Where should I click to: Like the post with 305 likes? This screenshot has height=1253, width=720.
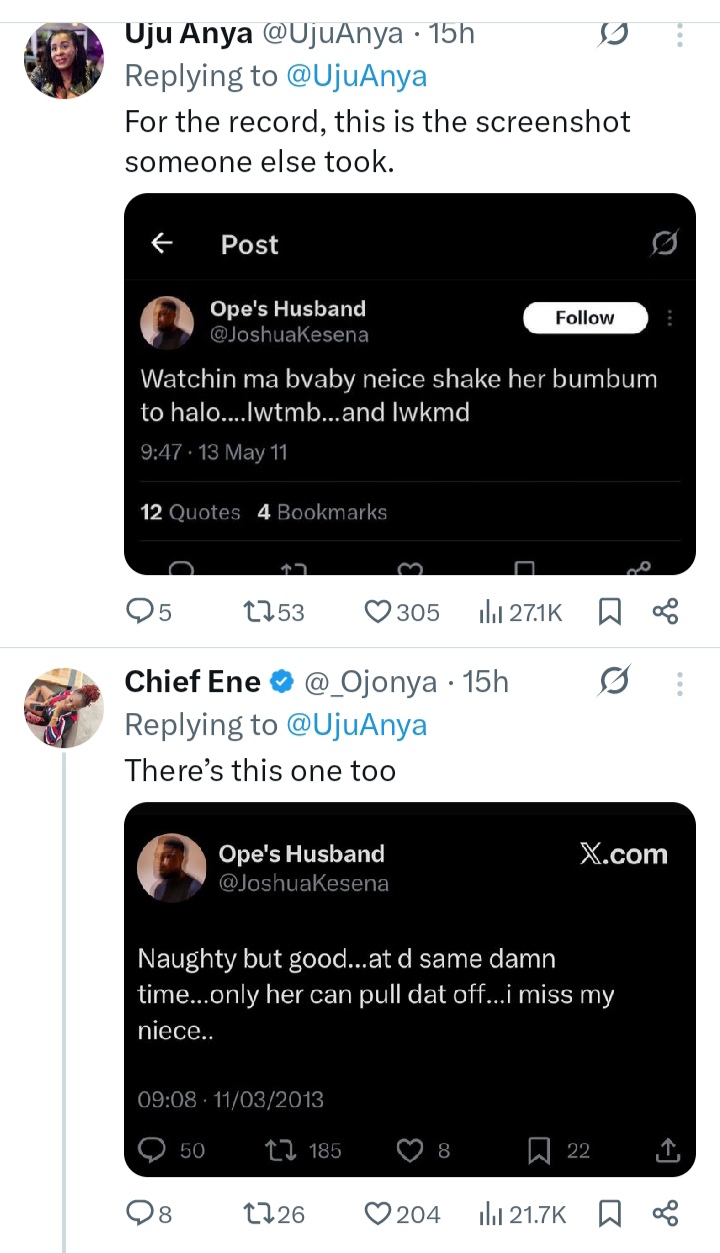click(x=378, y=611)
